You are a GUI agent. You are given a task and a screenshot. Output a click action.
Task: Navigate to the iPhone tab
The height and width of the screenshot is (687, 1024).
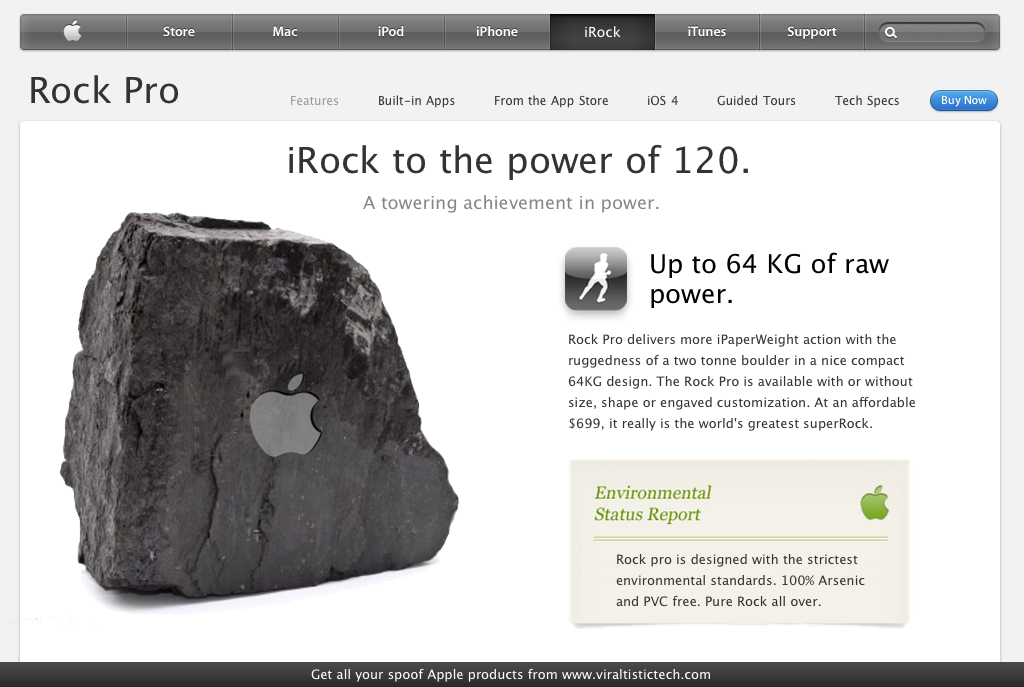496,31
